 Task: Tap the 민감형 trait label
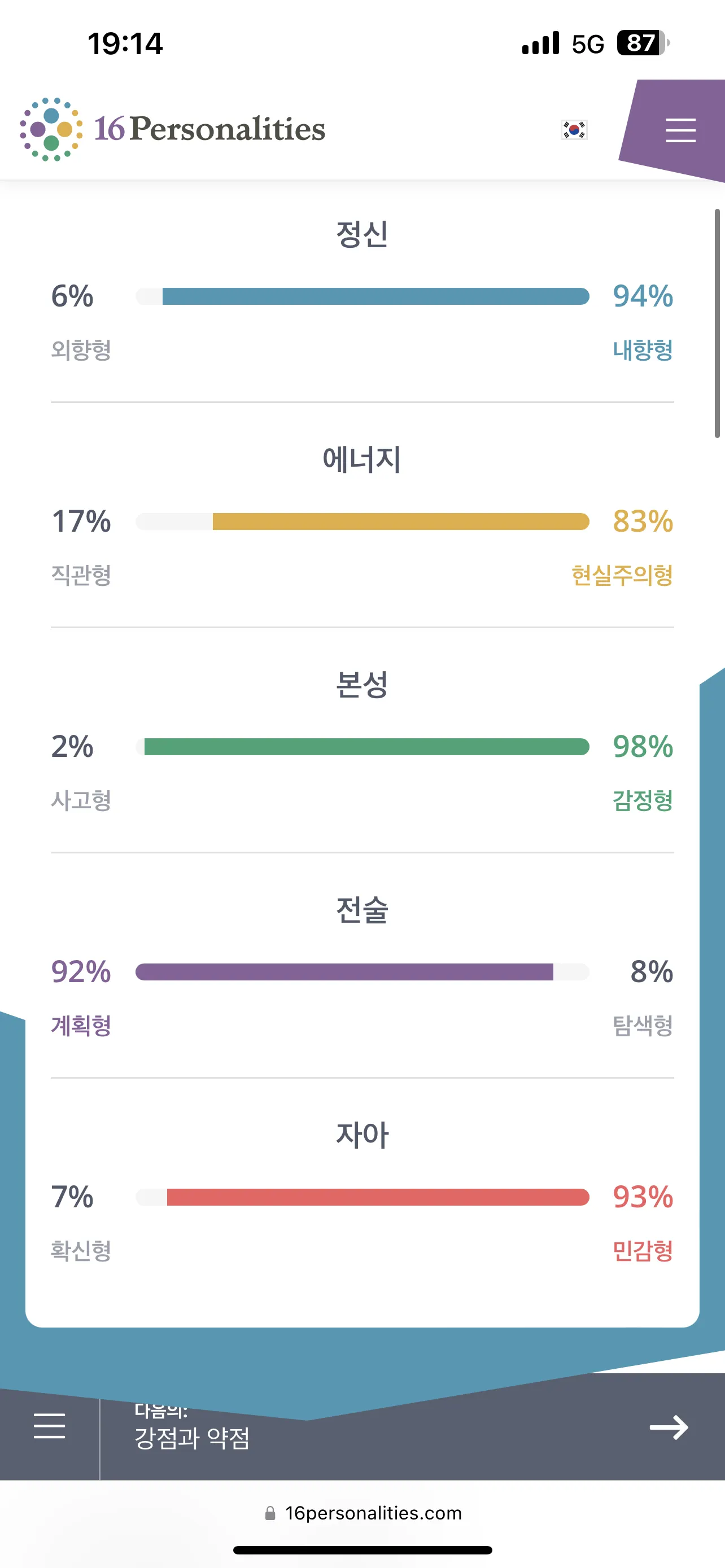tap(642, 1251)
